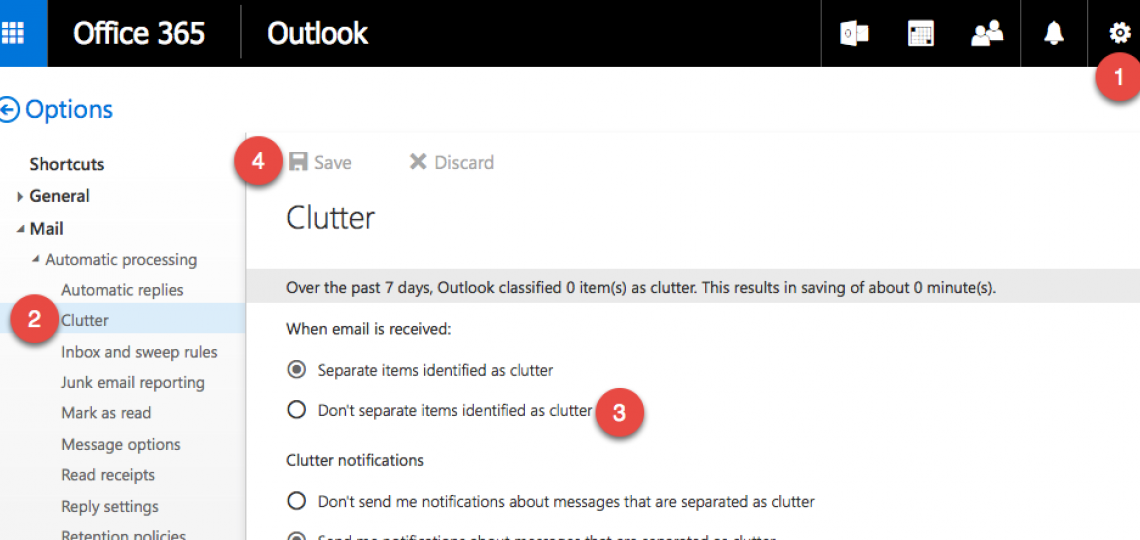The image size is (1140, 540).
Task: Click the Save button
Action: (321, 162)
